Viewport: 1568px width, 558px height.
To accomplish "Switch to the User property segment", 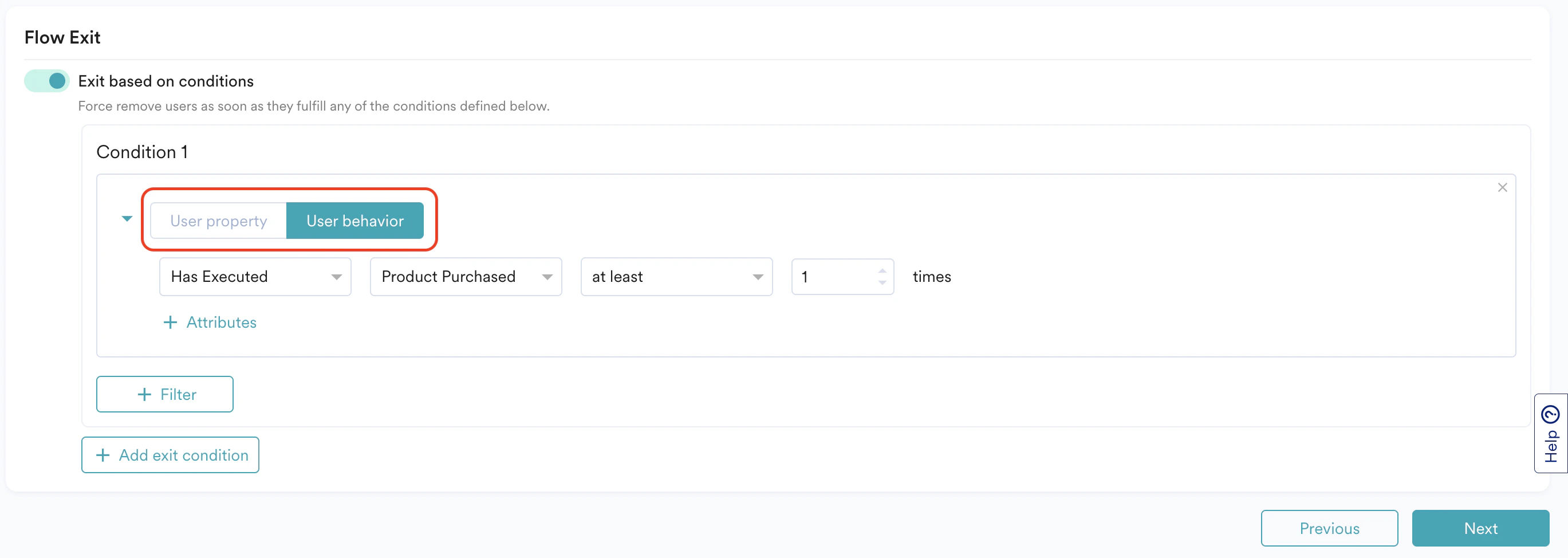I will tap(218, 221).
